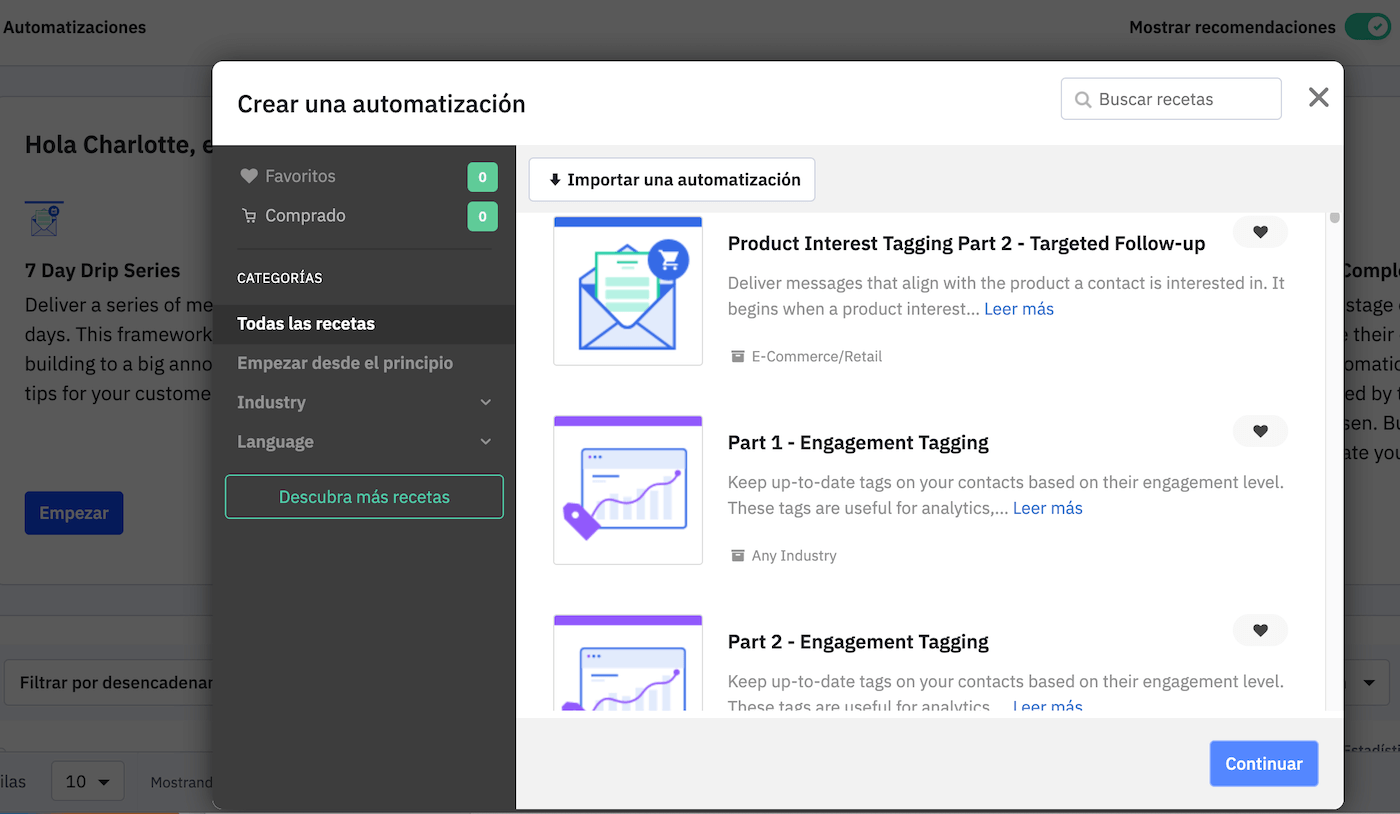This screenshot has width=1400, height=814.
Task: Click the Any Industry archive icon
Action: coord(738,555)
